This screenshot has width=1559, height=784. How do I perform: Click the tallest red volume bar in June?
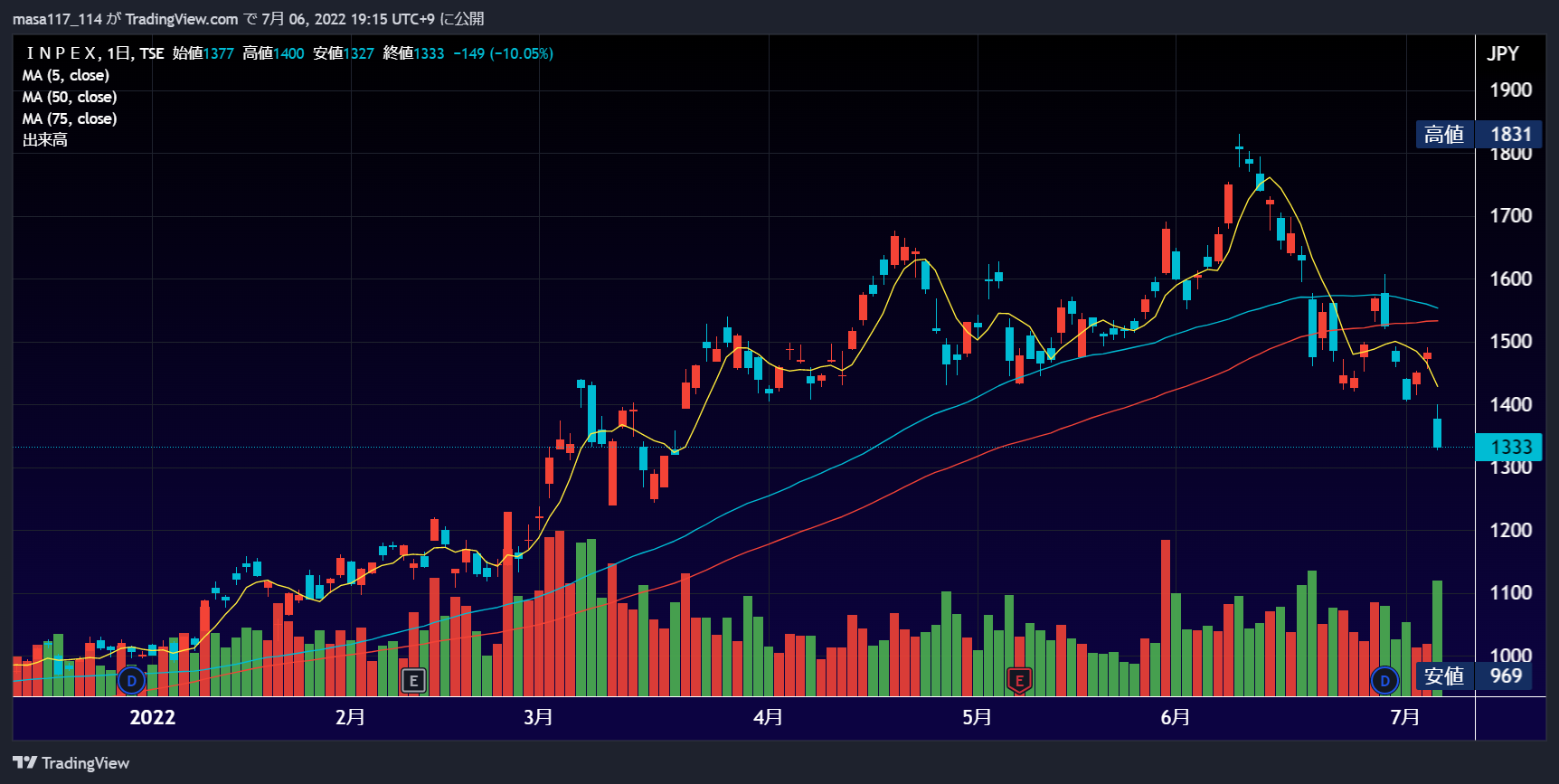(1166, 618)
